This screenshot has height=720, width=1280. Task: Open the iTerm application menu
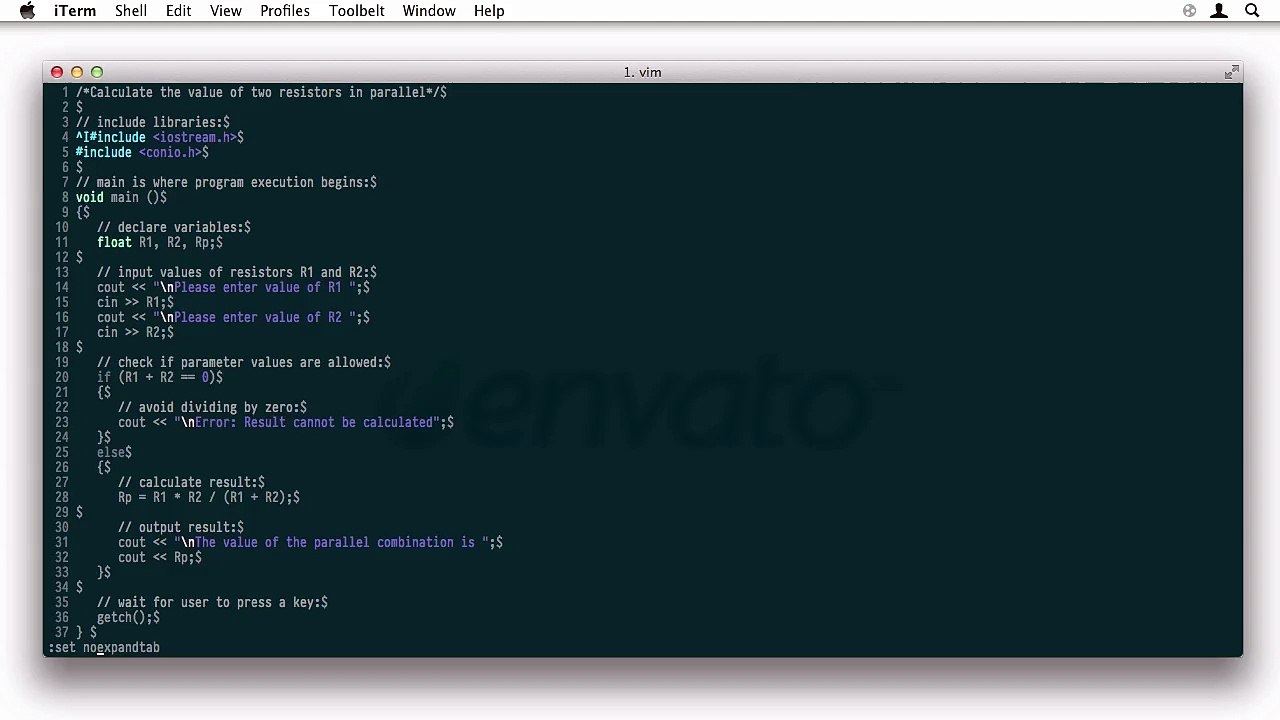tap(75, 11)
